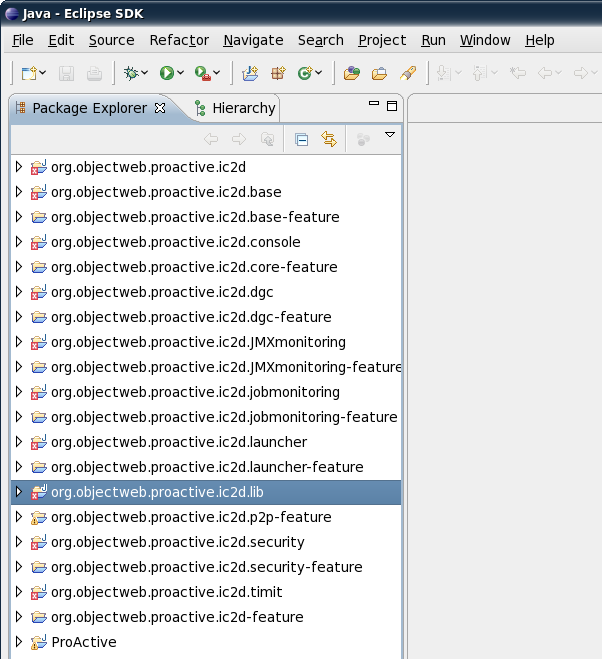Open the Package Explorer view menu triangle

[x=390, y=135]
